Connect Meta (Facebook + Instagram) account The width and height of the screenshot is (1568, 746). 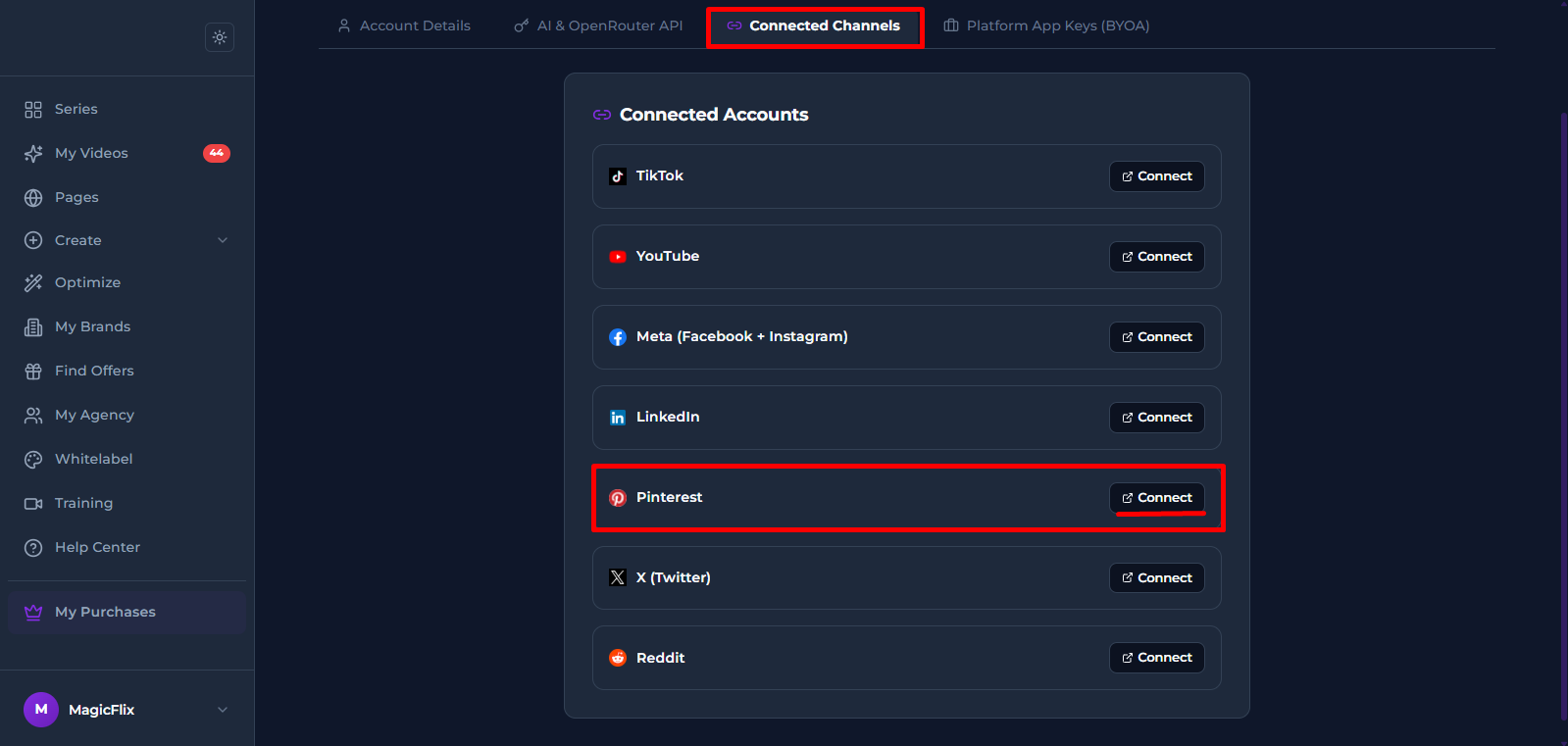(1157, 337)
